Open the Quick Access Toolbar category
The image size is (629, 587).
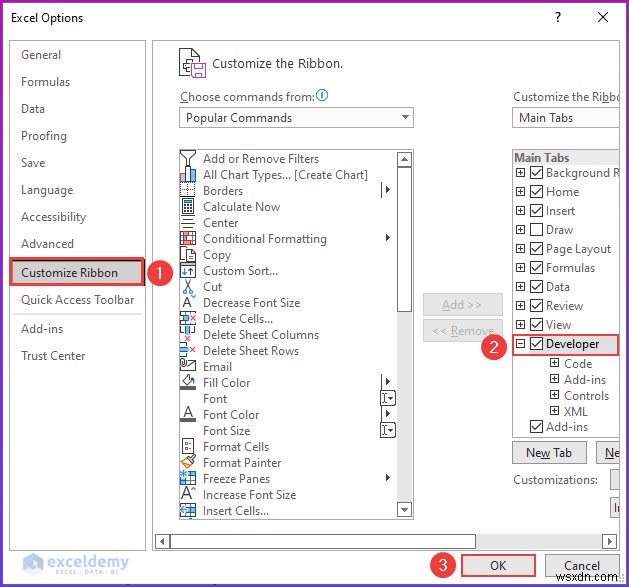pyautogui.click(x=77, y=300)
